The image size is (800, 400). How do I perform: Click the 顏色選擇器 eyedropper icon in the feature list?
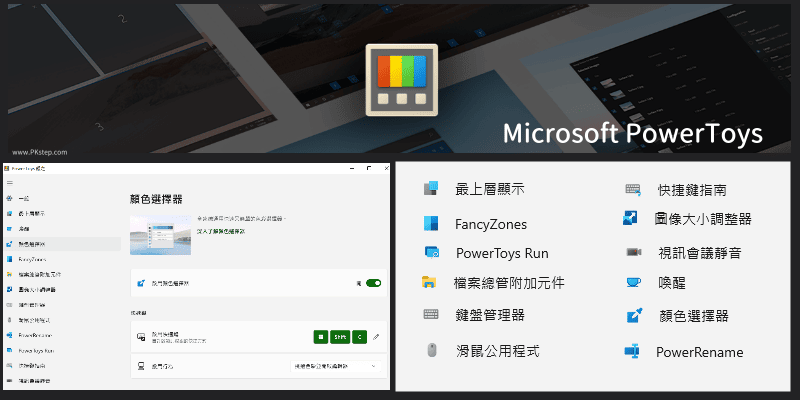635,315
